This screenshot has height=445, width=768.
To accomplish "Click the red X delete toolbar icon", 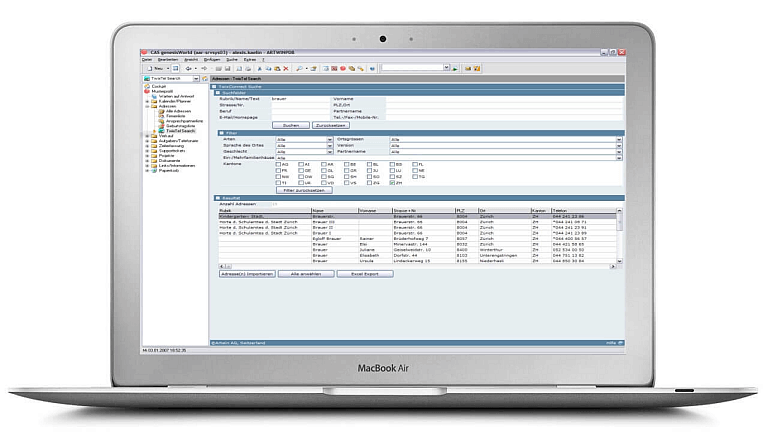I will pos(286,69).
